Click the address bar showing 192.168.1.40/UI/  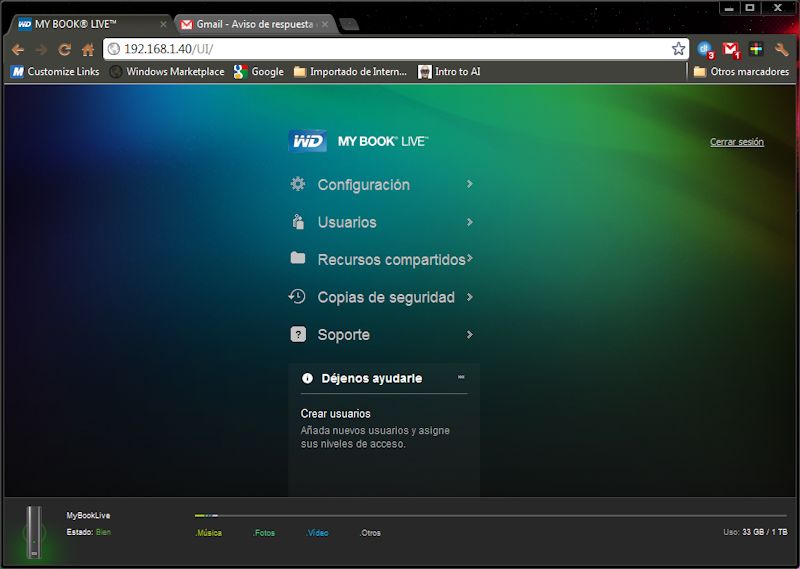click(x=396, y=49)
